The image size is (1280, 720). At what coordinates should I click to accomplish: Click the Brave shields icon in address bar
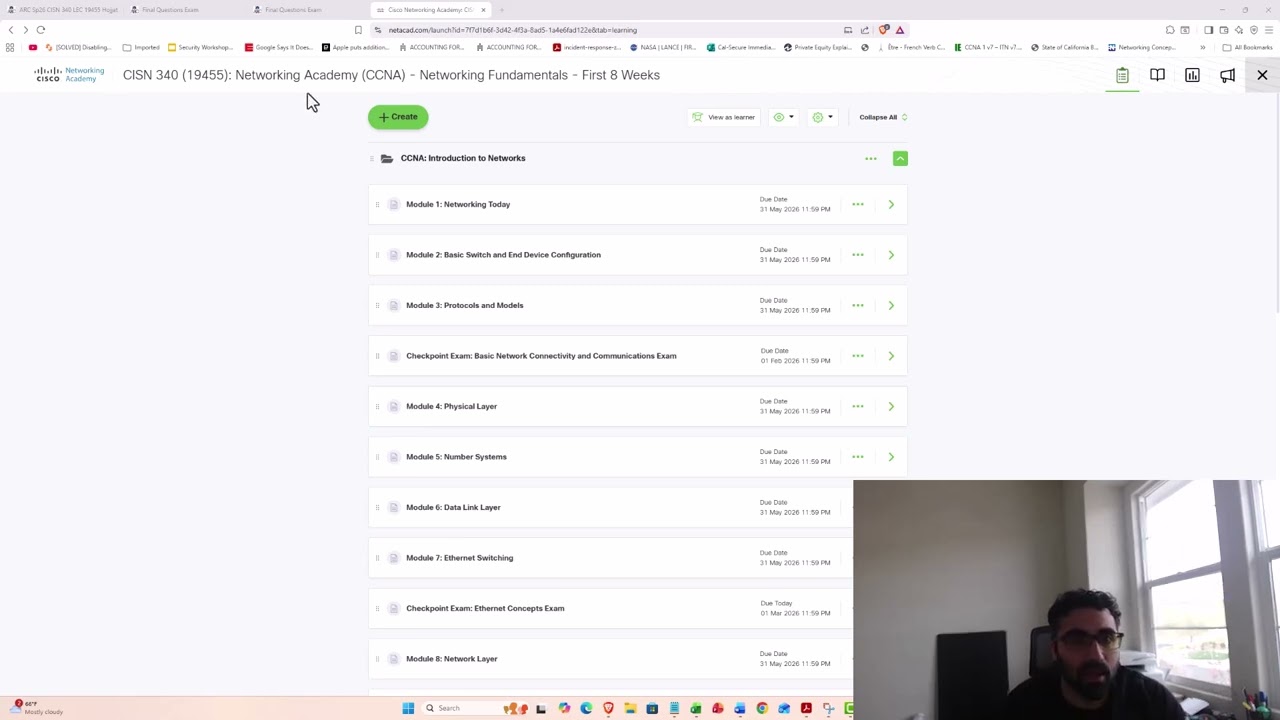pos(884,30)
